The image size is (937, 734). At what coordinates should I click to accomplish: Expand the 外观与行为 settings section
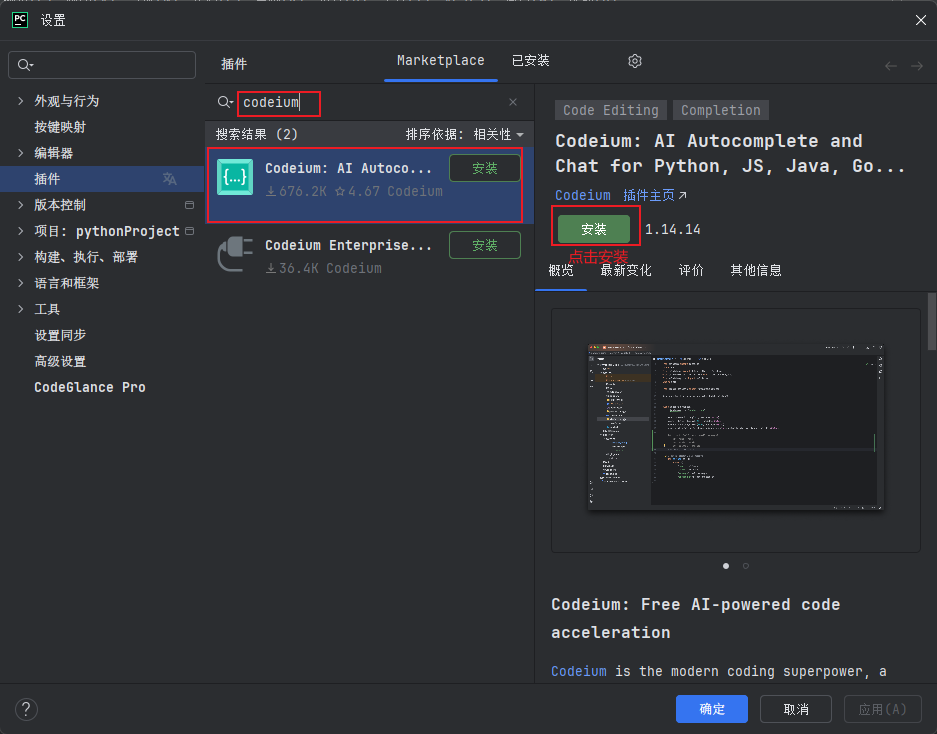(21, 100)
